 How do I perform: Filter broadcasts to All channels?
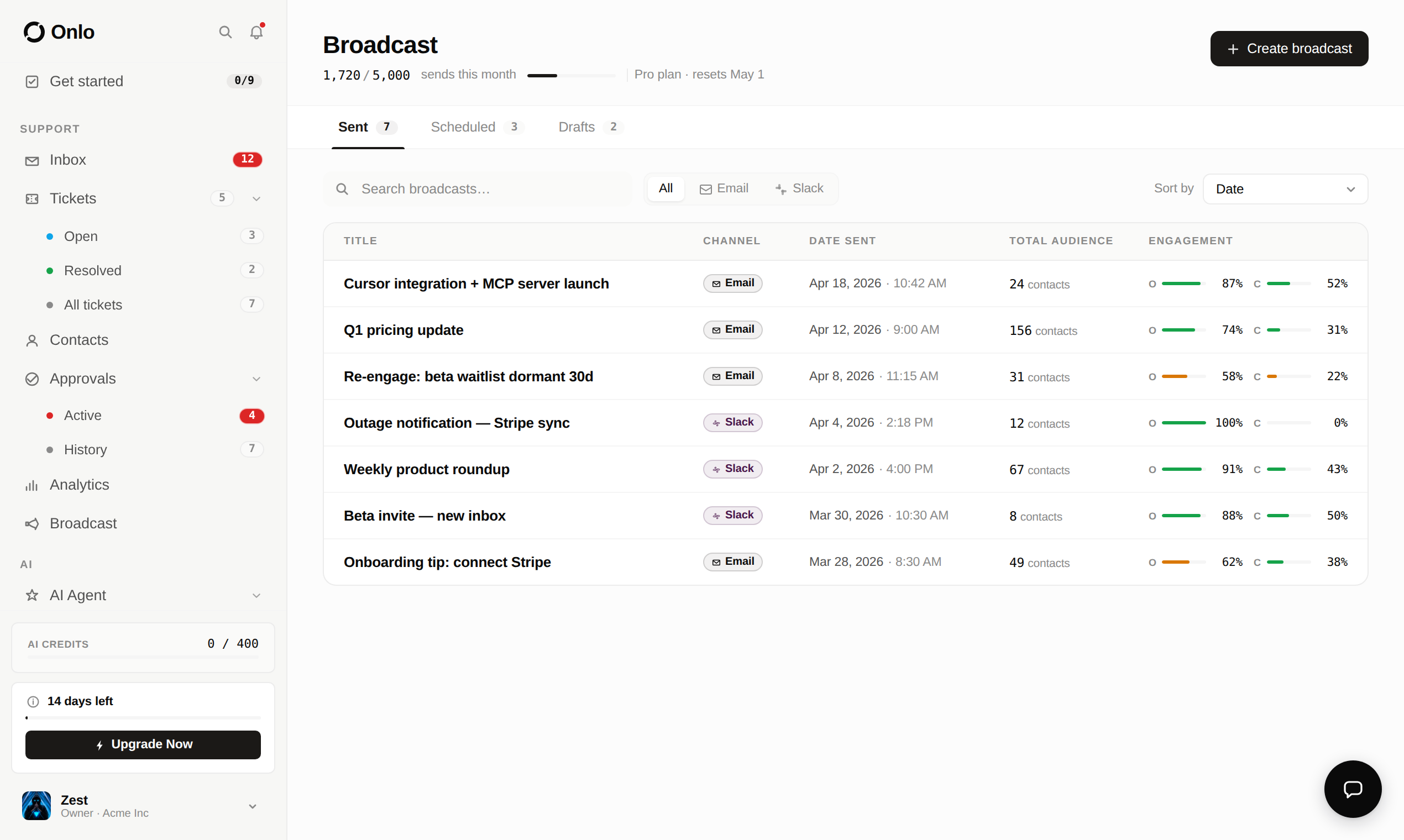666,188
